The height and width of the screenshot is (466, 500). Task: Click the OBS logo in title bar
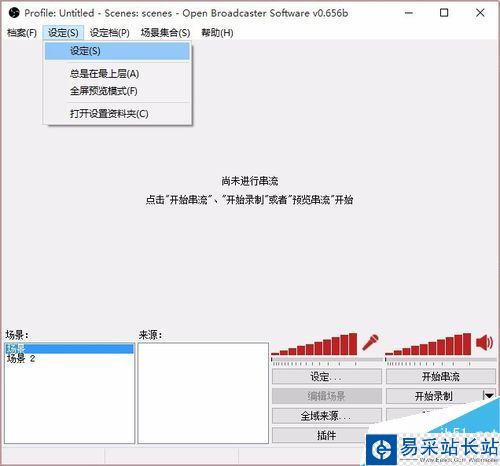pyautogui.click(x=14, y=13)
